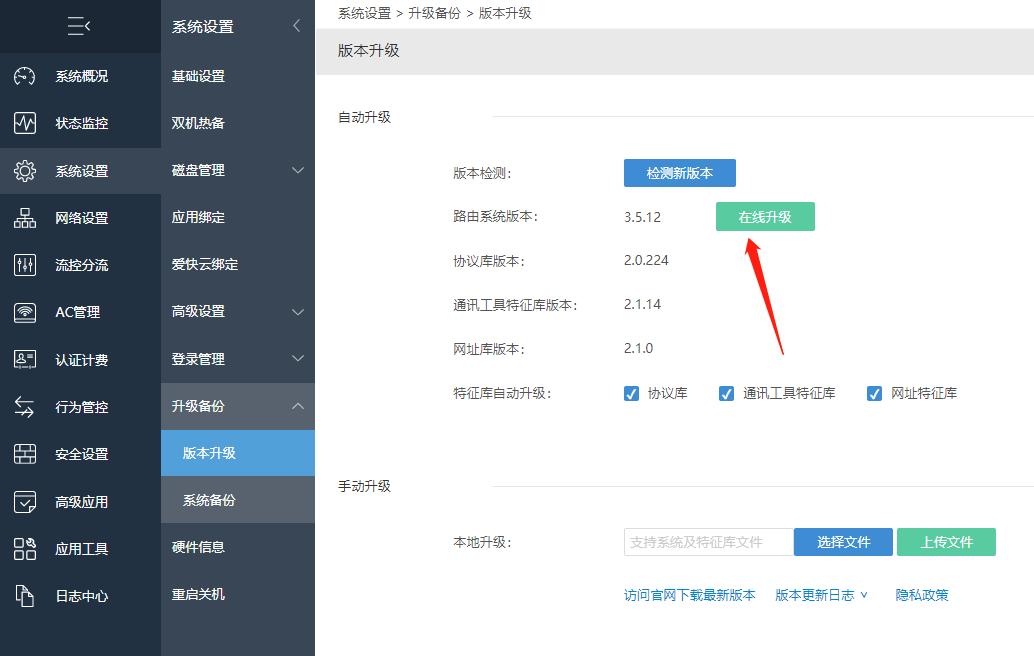Click the 行为管控 behavior management icon

coord(24,406)
